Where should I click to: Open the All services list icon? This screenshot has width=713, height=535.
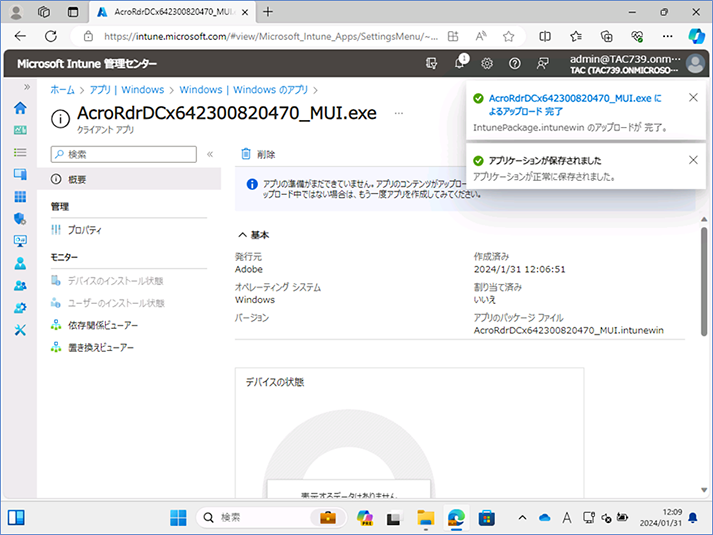point(20,152)
